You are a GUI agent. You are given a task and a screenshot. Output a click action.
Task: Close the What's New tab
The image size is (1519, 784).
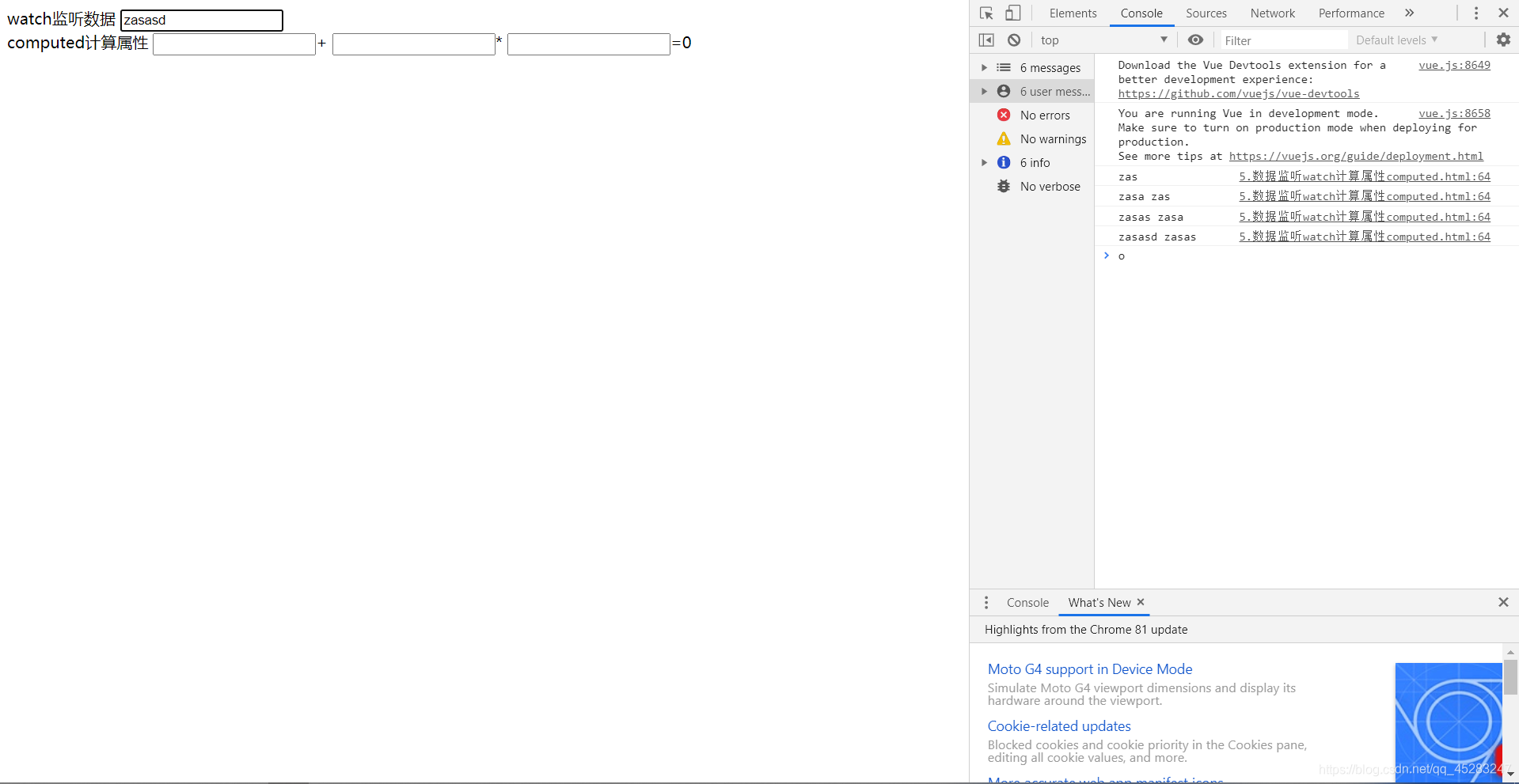tap(1141, 602)
